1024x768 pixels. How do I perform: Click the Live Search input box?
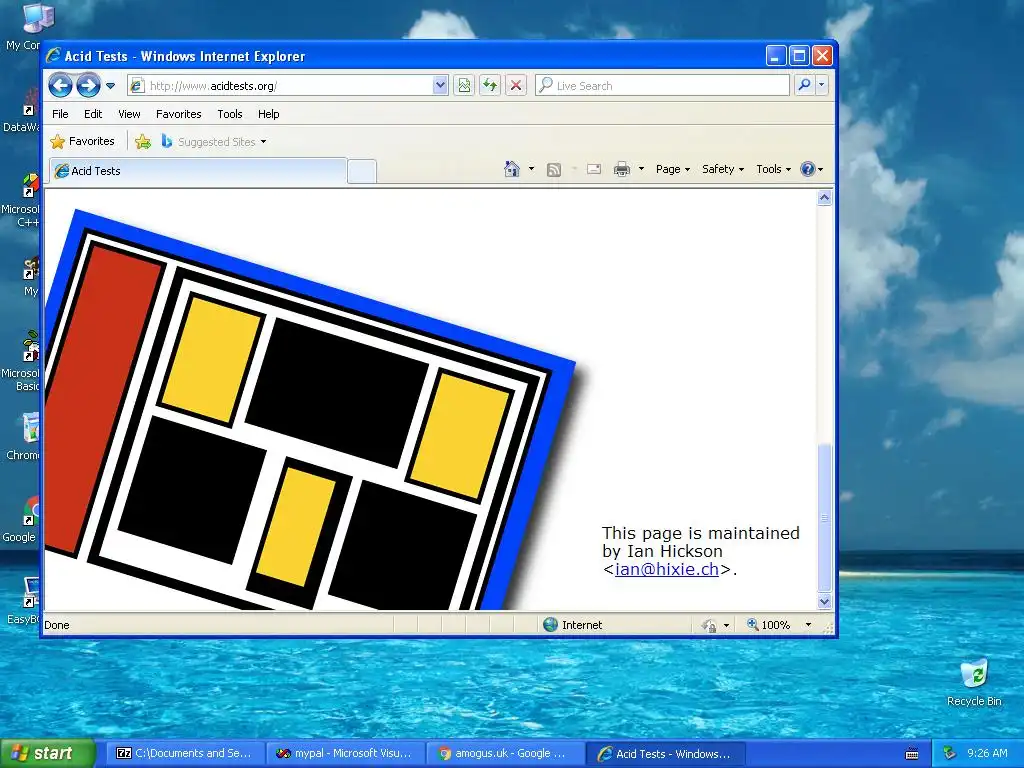pos(662,86)
